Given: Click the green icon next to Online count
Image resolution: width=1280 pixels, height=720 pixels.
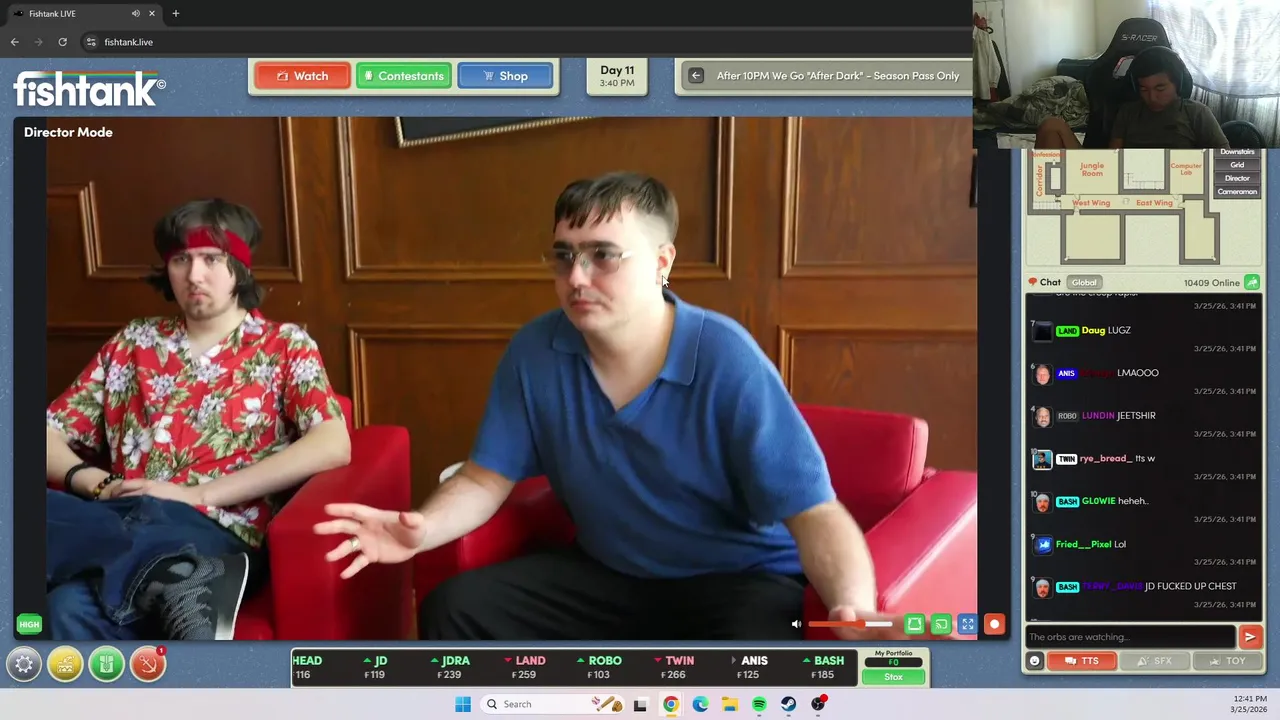Looking at the screenshot, I should coord(1252,283).
